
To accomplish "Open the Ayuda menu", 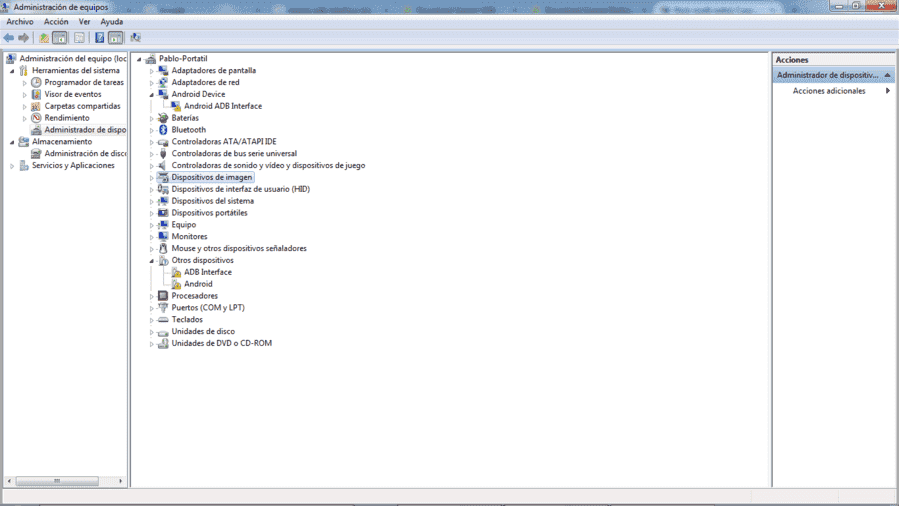I will click(112, 22).
